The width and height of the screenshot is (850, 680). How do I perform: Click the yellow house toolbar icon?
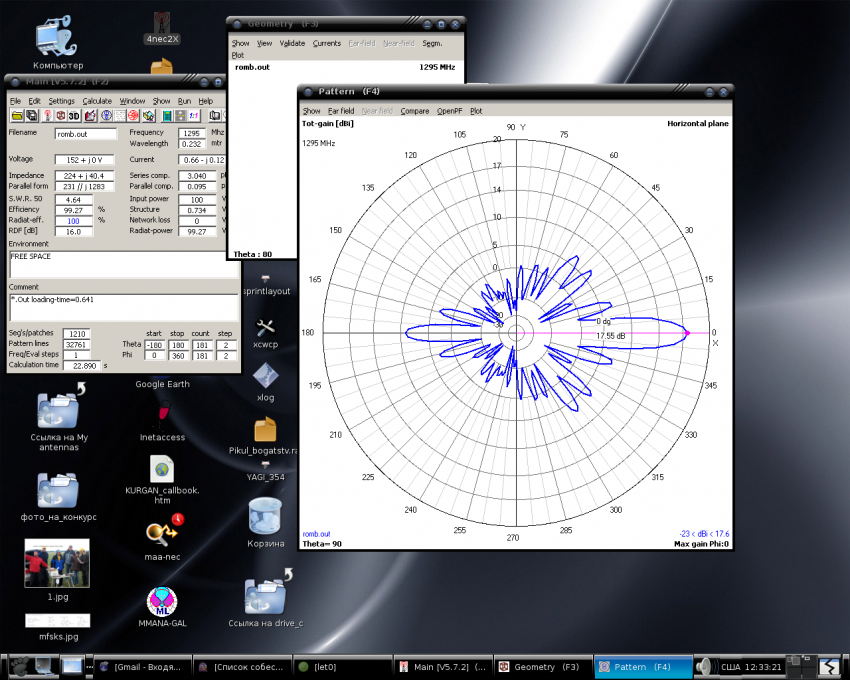[149, 116]
